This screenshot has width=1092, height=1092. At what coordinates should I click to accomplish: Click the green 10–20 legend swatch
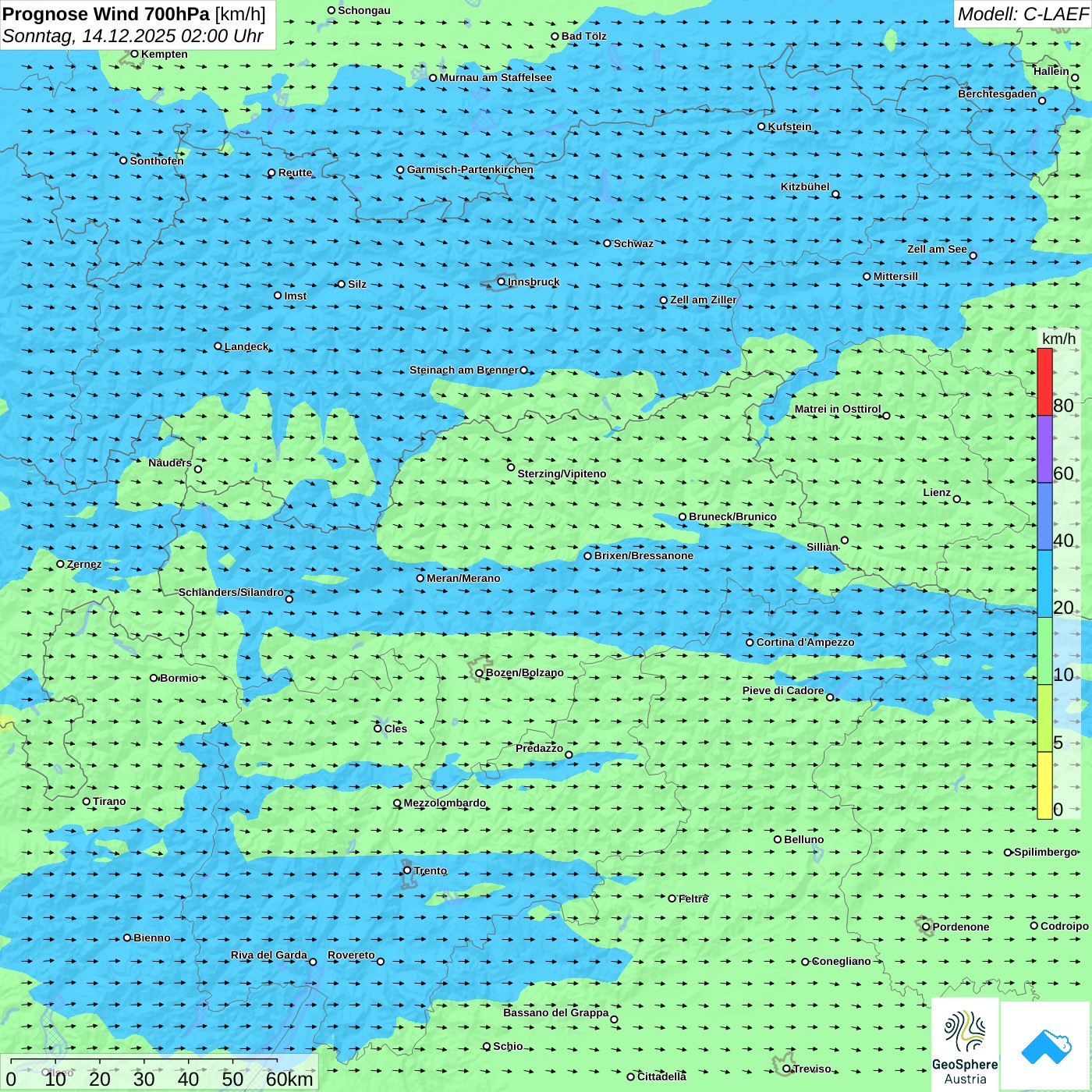tap(1044, 651)
